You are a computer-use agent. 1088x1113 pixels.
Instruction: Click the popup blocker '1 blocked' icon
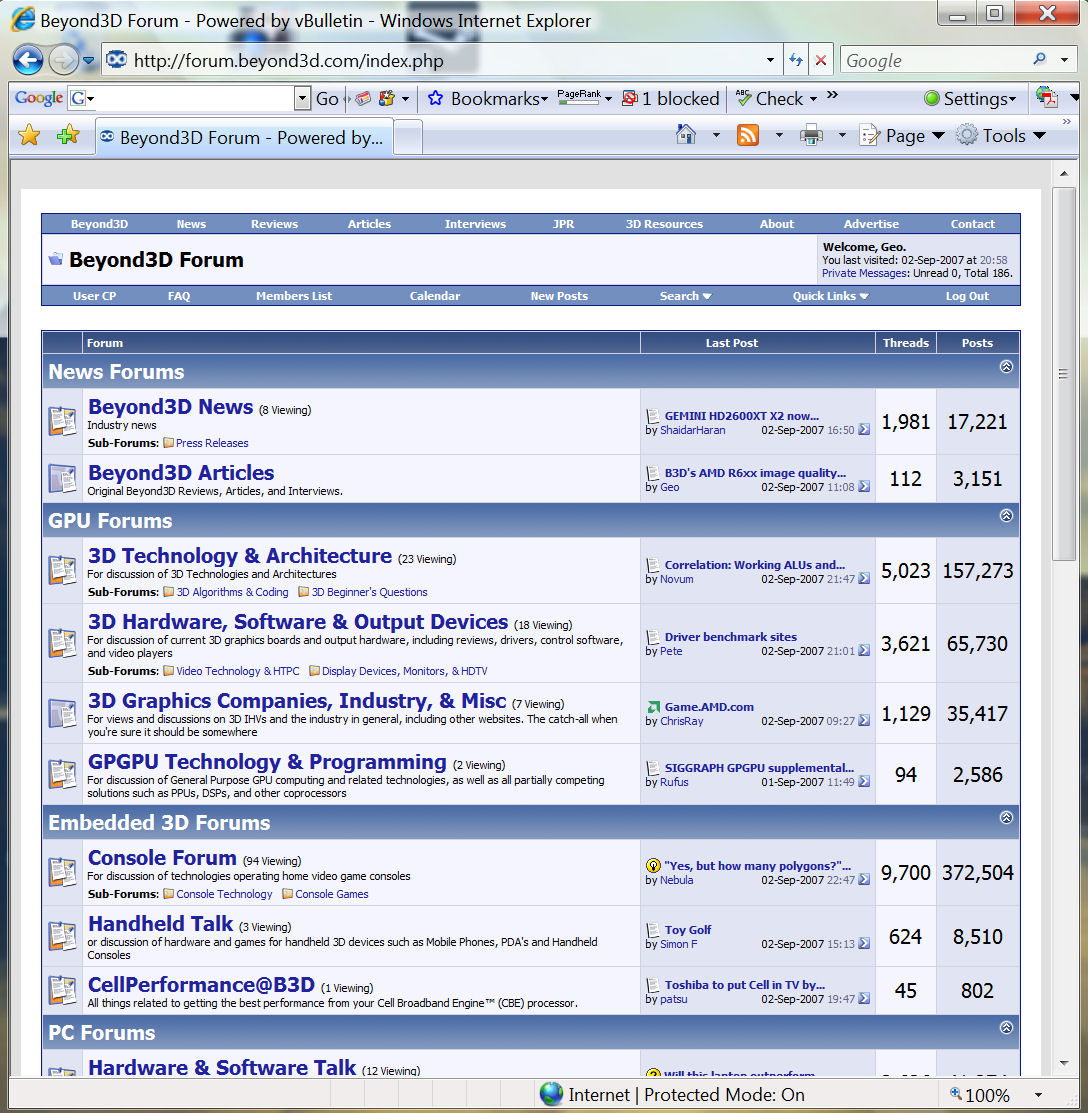tap(629, 99)
